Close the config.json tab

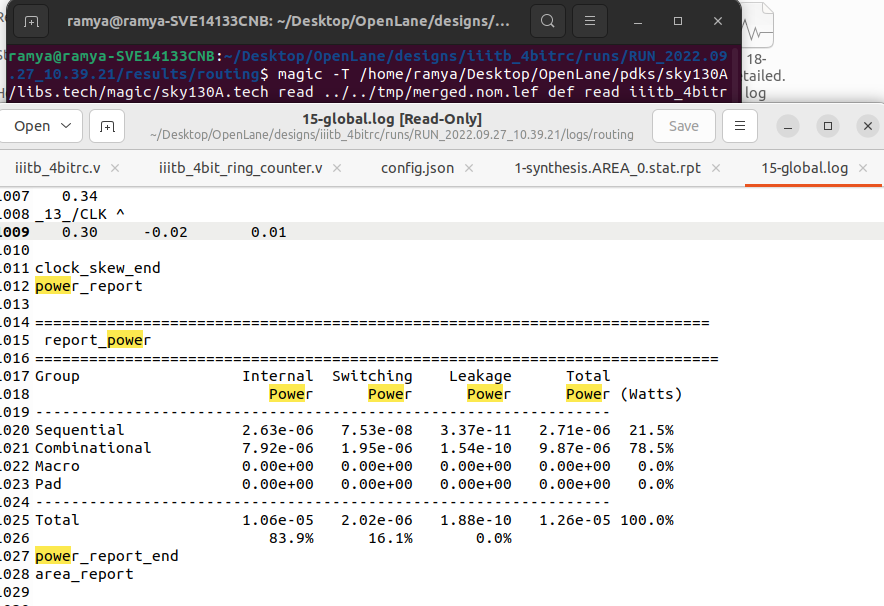(468, 168)
